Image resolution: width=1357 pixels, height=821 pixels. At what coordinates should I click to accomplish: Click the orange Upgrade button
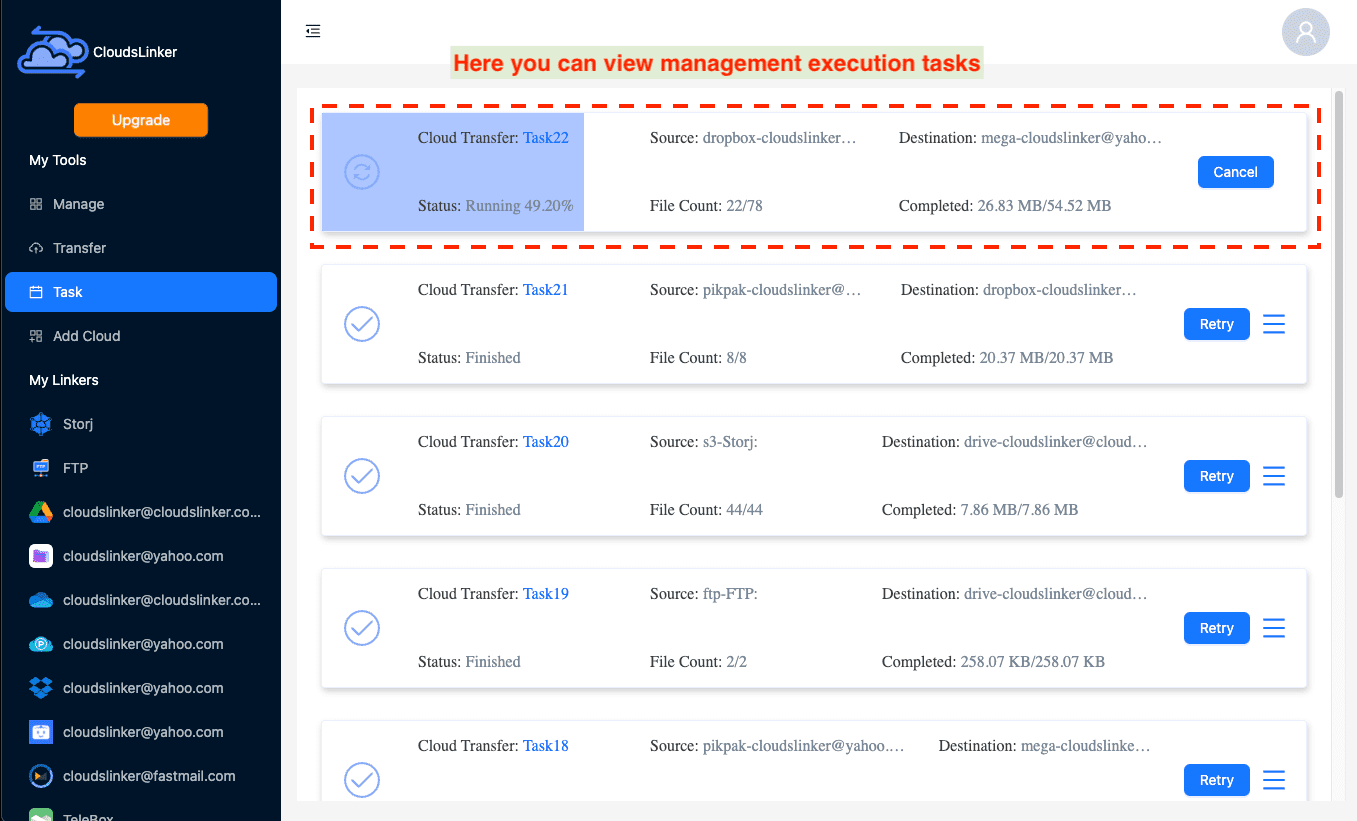pos(141,120)
